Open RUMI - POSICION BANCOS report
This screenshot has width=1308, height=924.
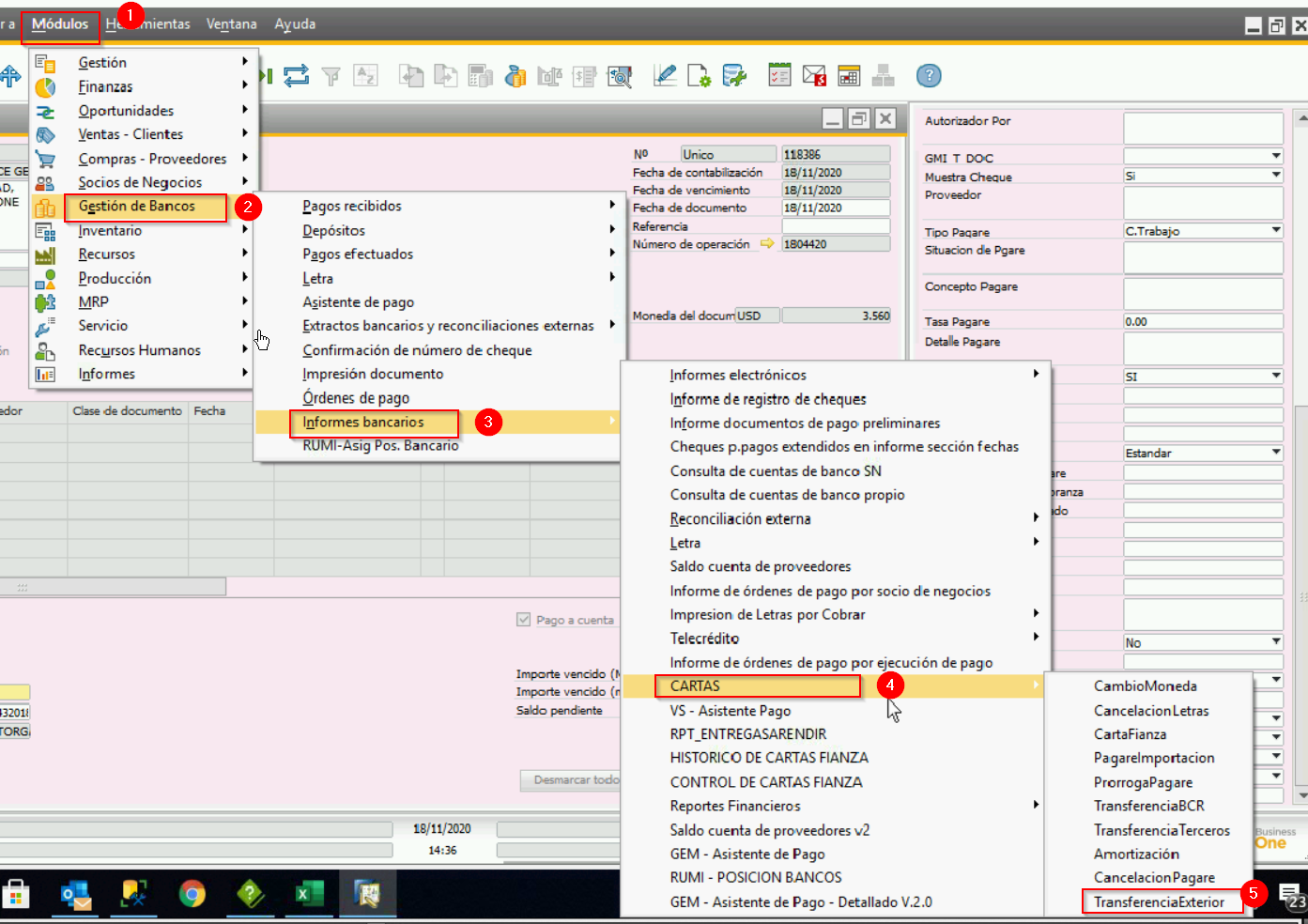(756, 877)
